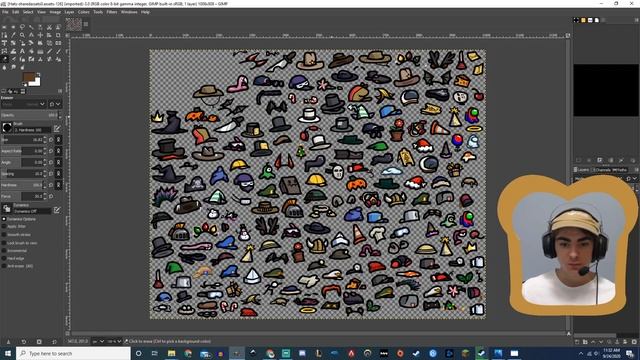Select the Smudge tool
This screenshot has width=640, height=360.
click(x=13, y=67)
